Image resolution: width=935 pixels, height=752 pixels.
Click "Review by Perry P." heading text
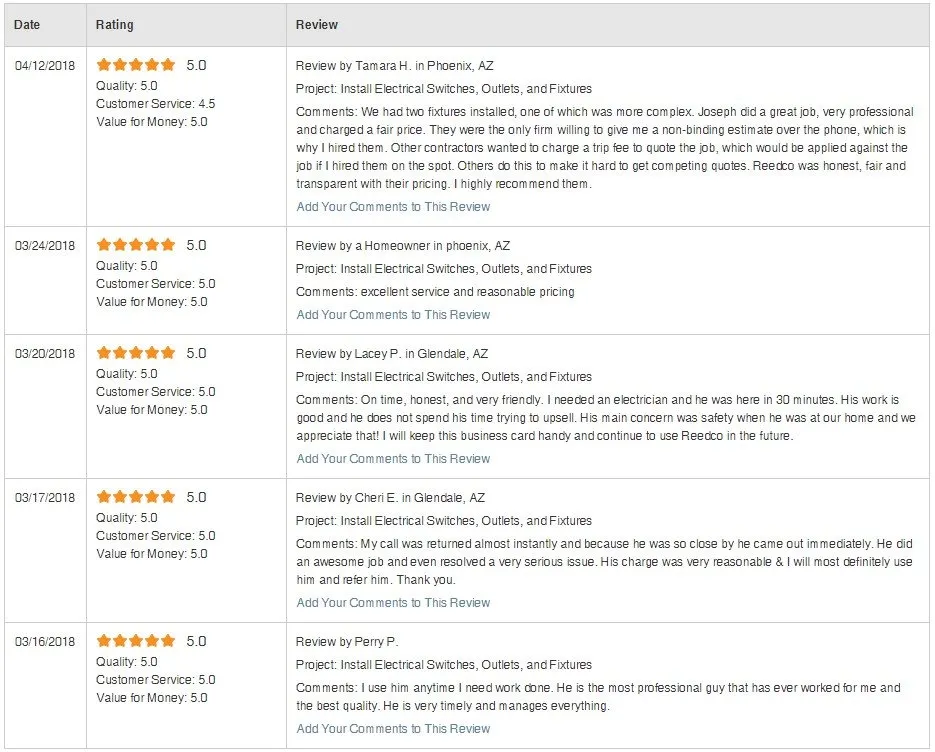tap(346, 642)
